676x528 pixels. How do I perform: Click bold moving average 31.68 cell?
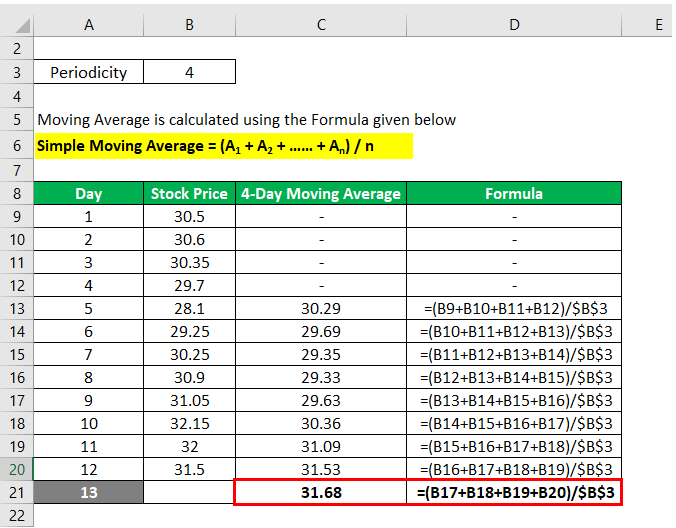tap(321, 492)
